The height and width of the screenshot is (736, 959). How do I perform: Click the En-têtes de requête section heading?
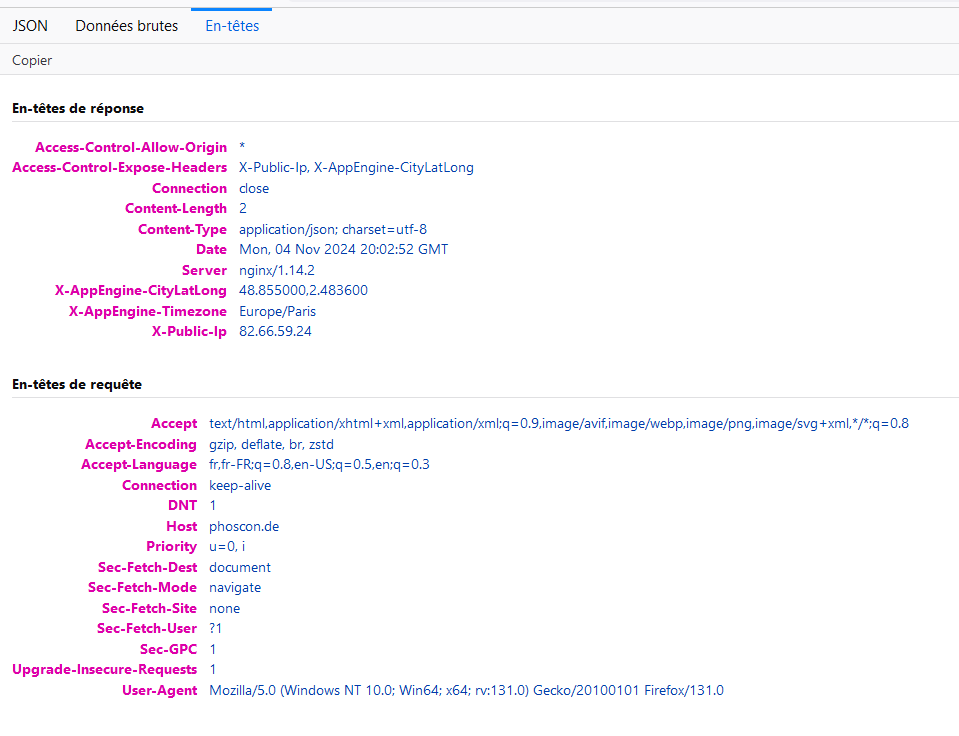pos(77,384)
